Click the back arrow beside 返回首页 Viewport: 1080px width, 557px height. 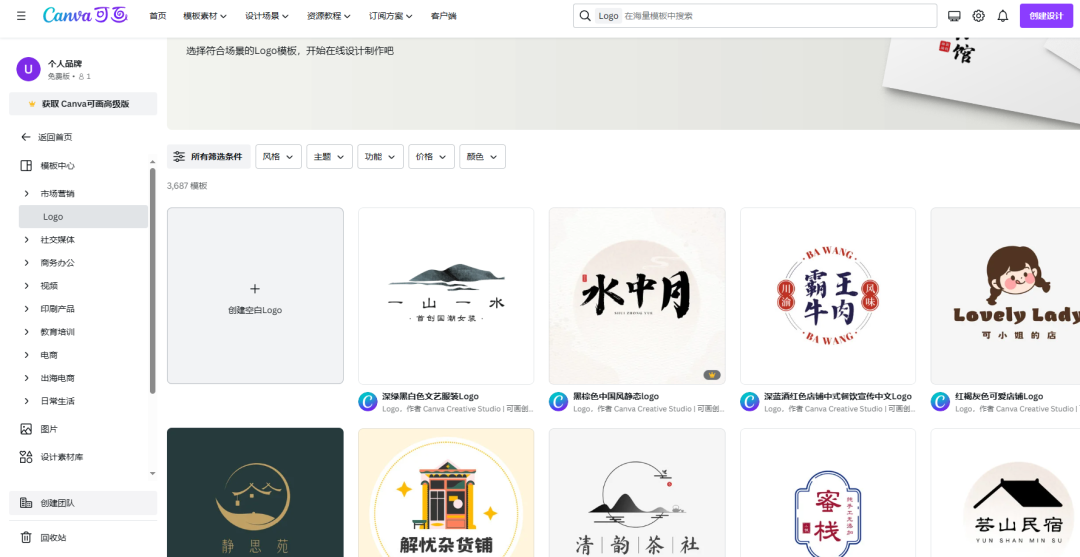point(25,137)
